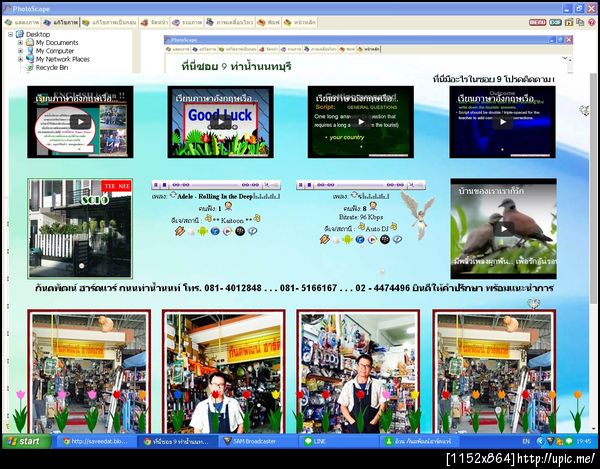Play the Good Luck video
The height and width of the screenshot is (469, 600).
221,122
